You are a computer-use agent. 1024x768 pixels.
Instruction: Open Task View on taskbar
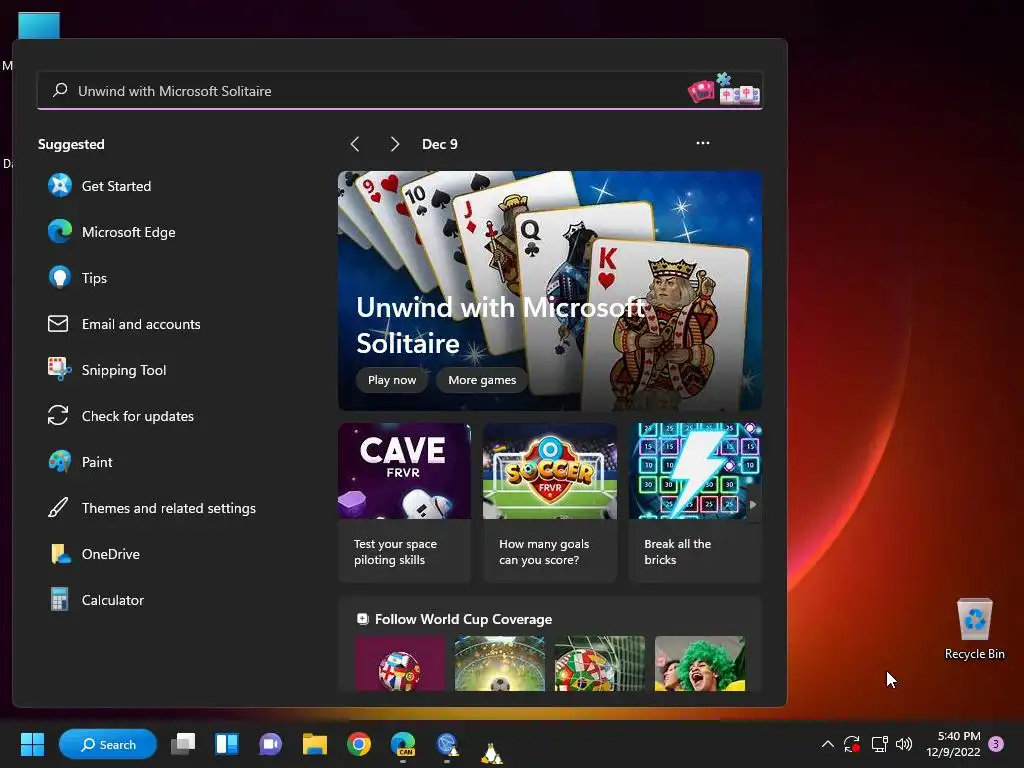(183, 744)
